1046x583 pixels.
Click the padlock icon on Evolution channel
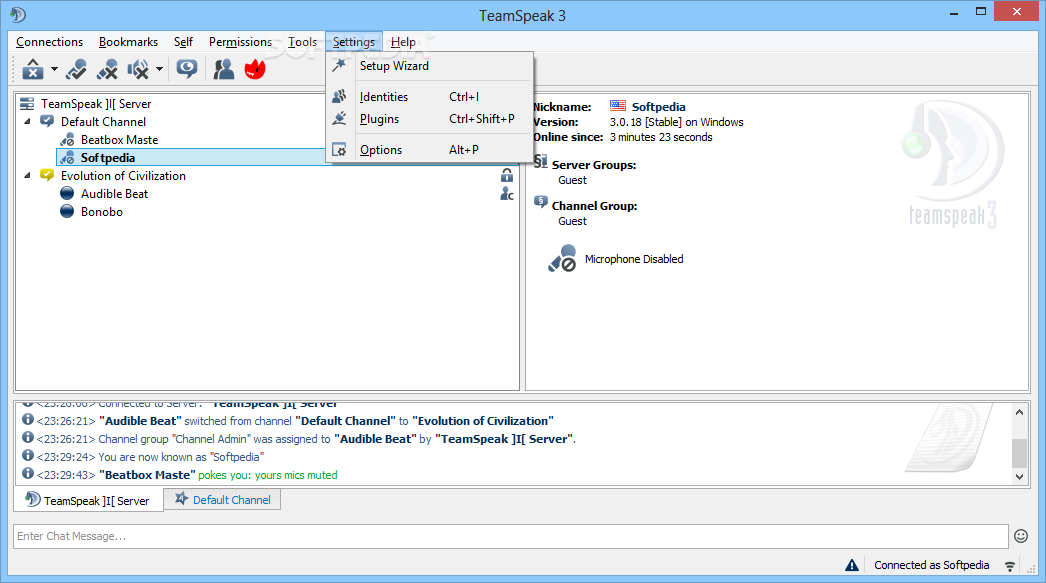pos(507,175)
